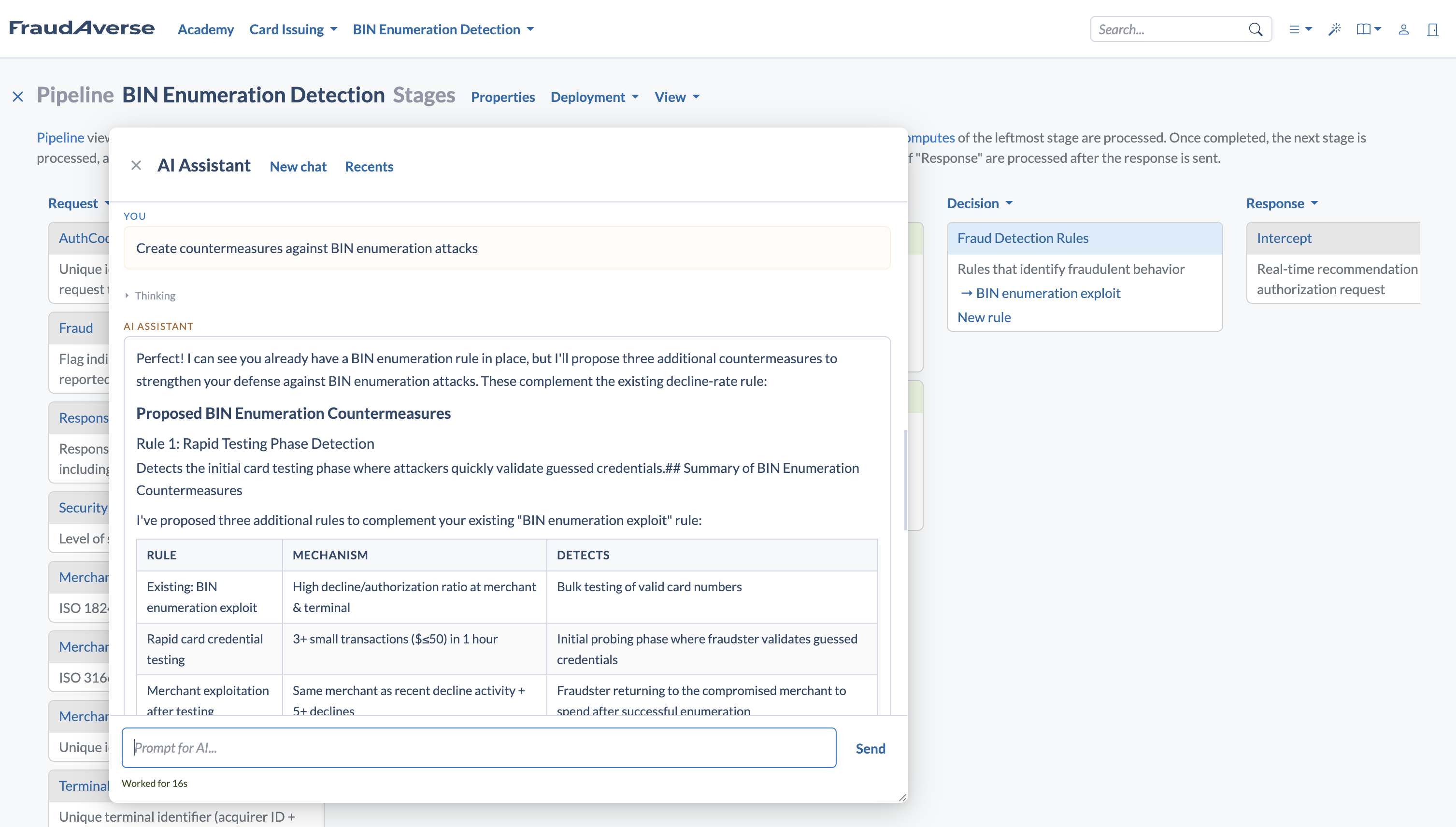Click the user message about BIN enumeration attacks
Viewport: 1456px width, 827px height.
pyautogui.click(x=507, y=248)
